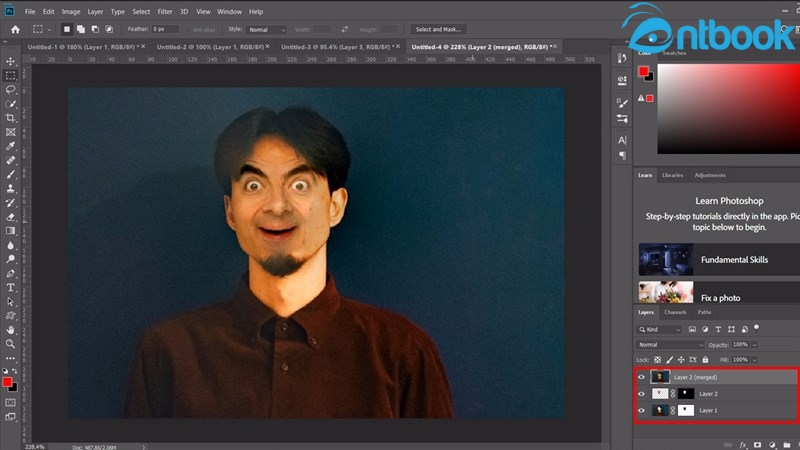Image resolution: width=800 pixels, height=450 pixels.
Task: Filter layers for pixel layers
Action: [692, 330]
